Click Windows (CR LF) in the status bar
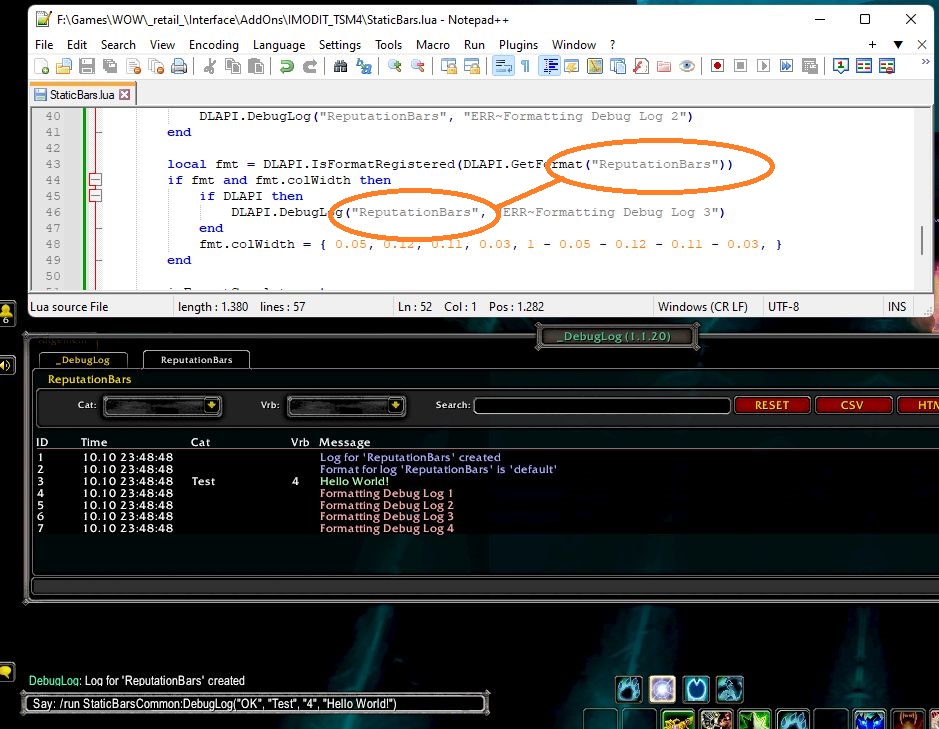This screenshot has width=939, height=729. [x=702, y=307]
